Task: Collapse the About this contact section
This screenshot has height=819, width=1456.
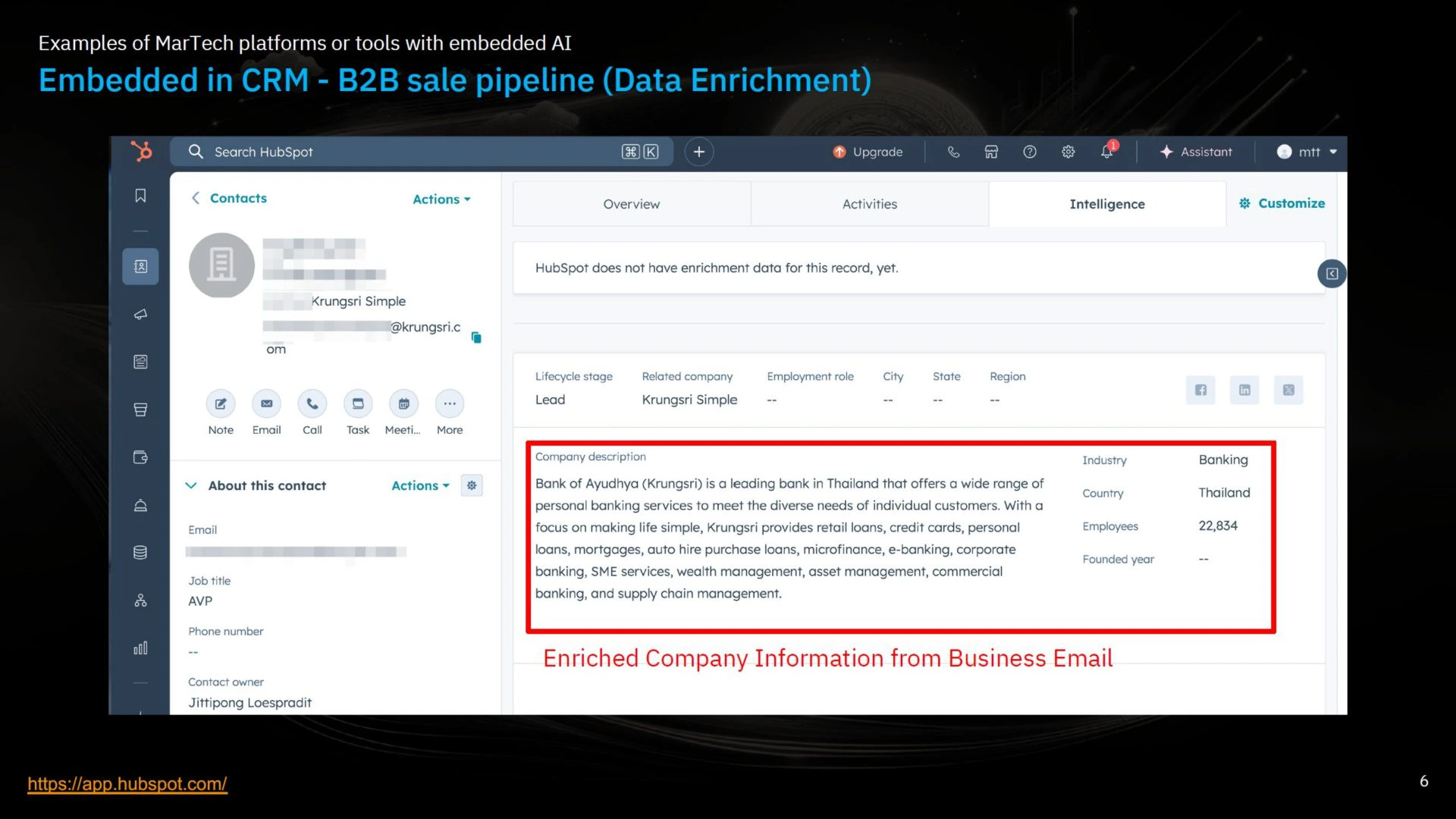Action: [191, 485]
